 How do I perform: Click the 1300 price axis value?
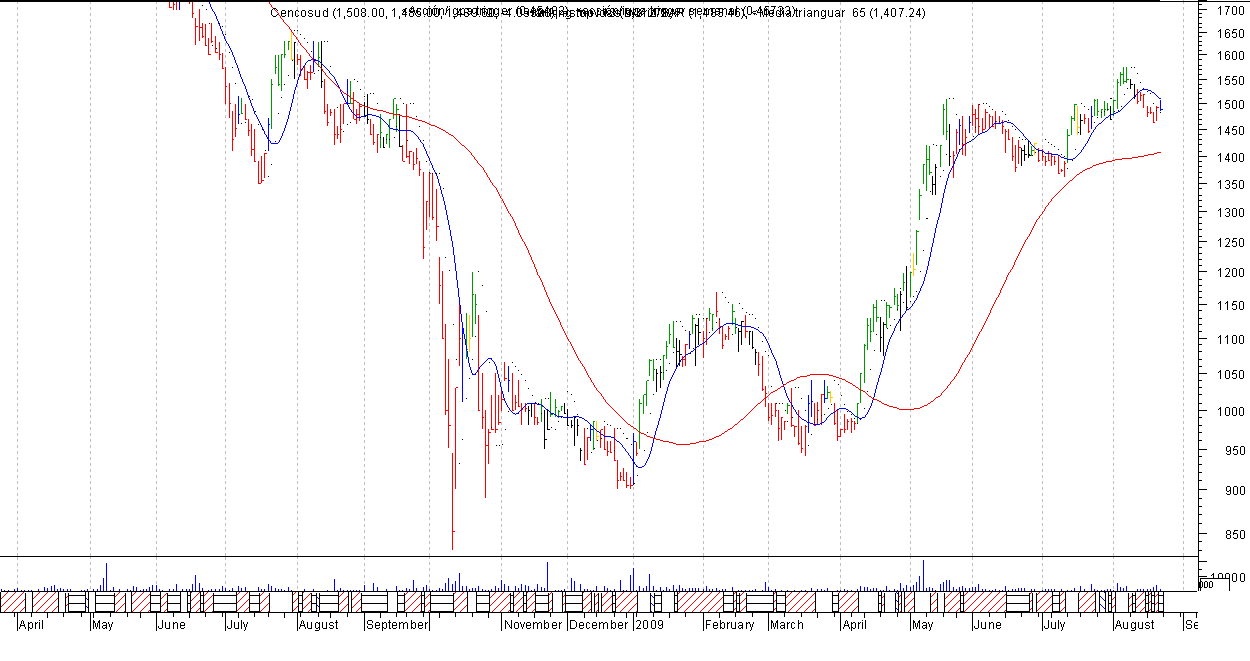point(1230,213)
